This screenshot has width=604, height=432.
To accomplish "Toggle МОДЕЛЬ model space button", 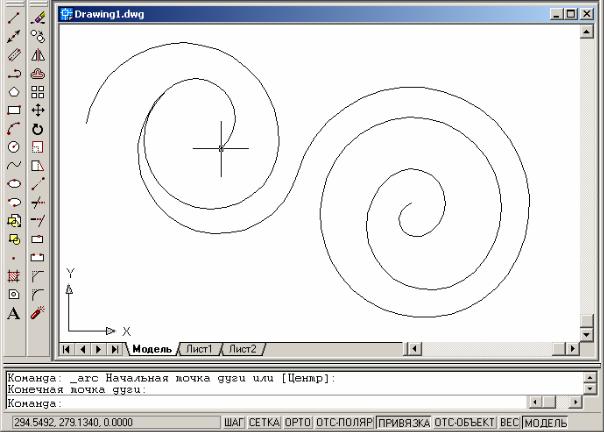I will (545, 422).
